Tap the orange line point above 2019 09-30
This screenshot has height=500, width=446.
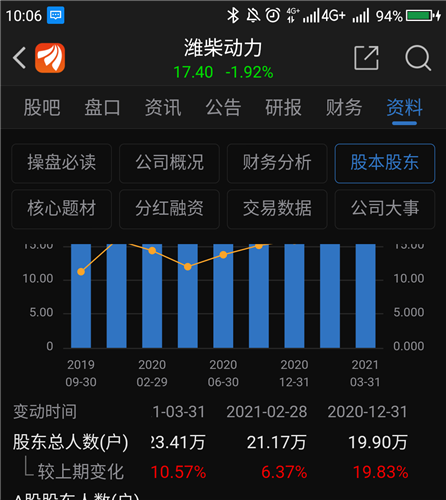click(81, 272)
